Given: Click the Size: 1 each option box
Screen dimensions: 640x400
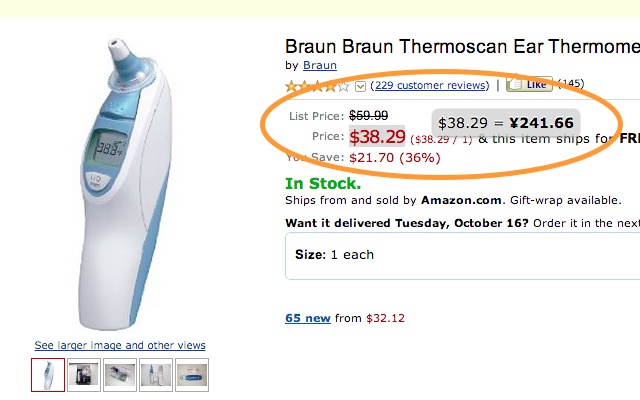Looking at the screenshot, I should (462, 256).
